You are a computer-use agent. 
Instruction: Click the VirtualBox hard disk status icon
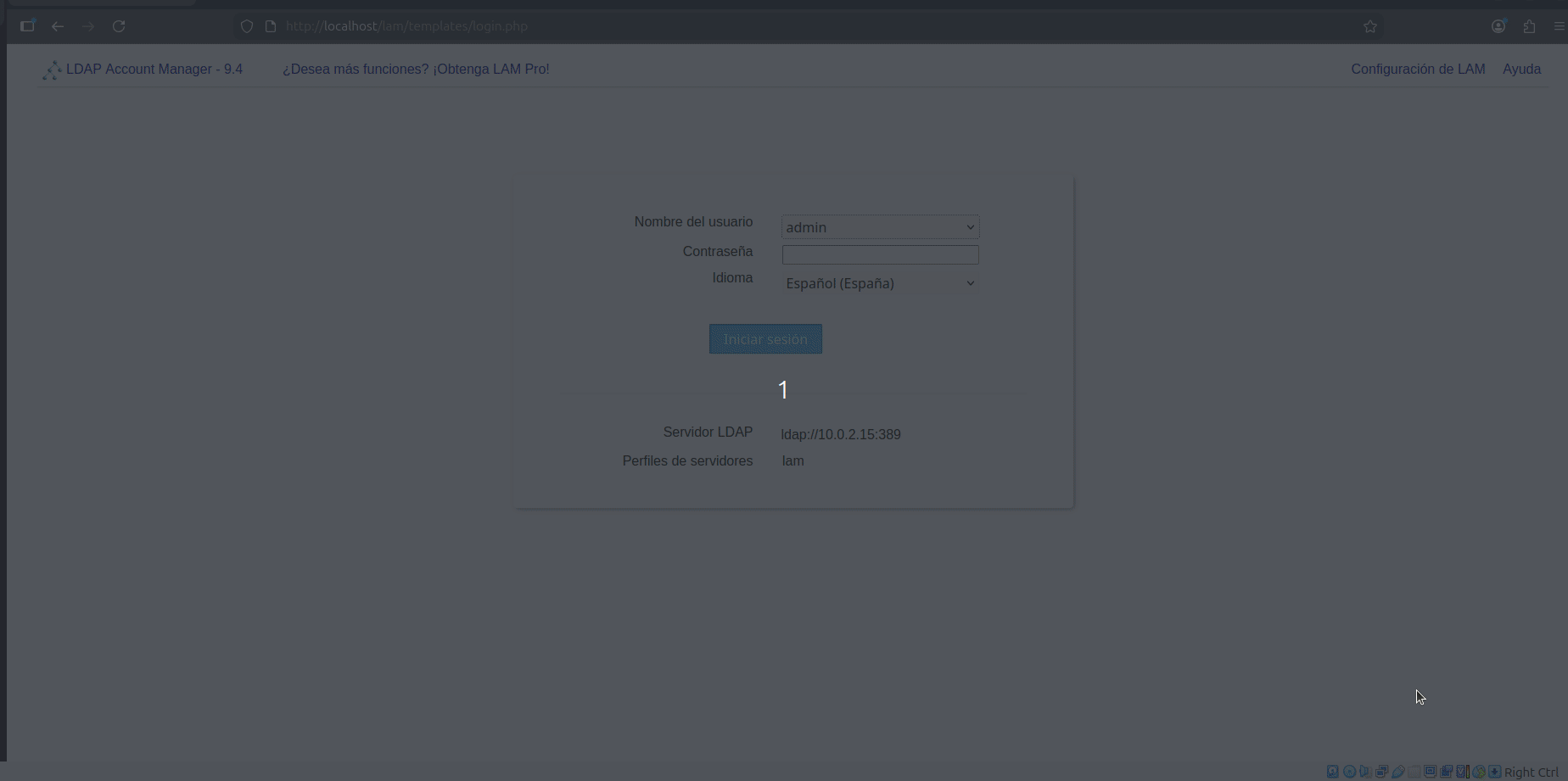(x=1333, y=772)
